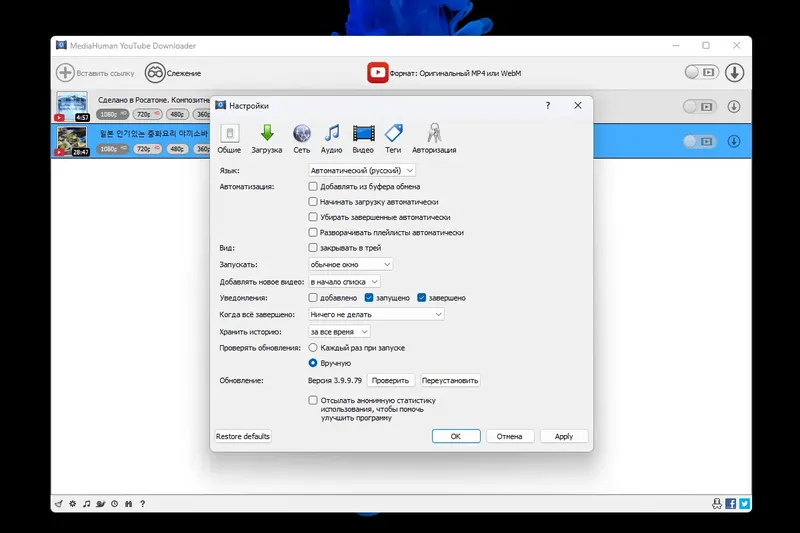
Task: Download the Korean-titled video row
Action: point(734,141)
